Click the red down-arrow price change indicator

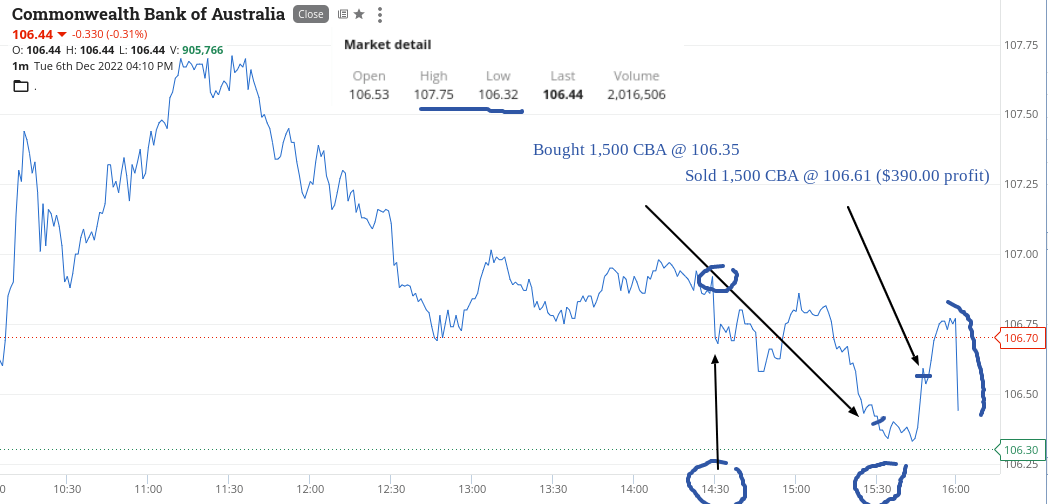[x=61, y=34]
